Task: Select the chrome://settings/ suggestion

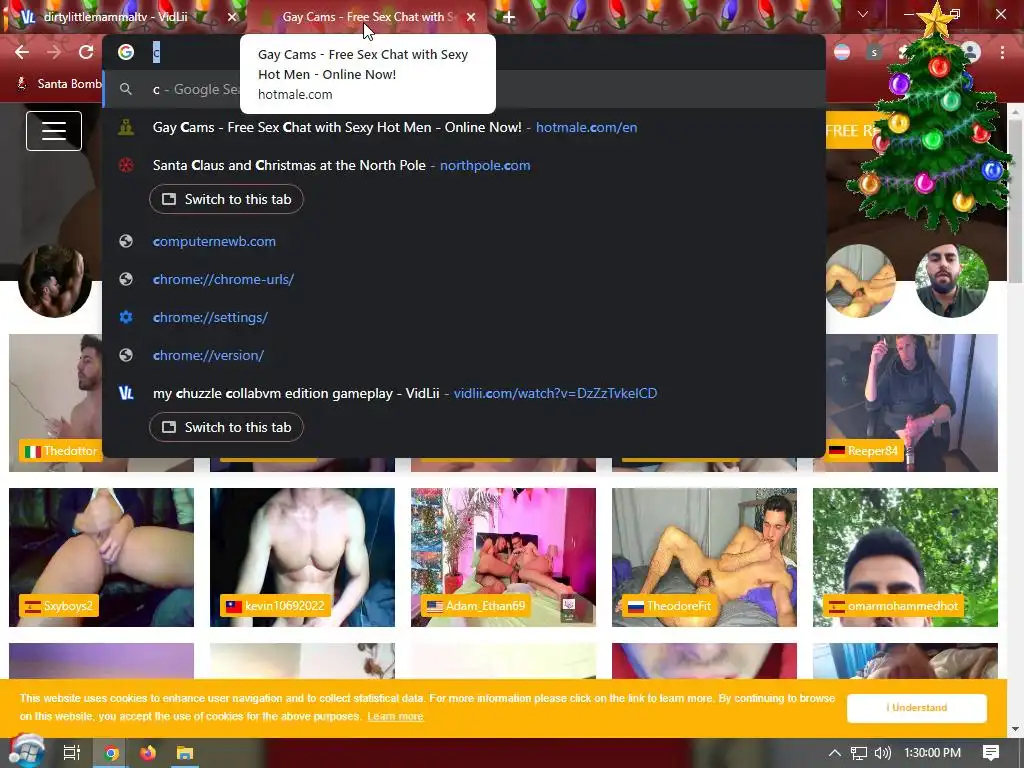Action: [x=464, y=317]
